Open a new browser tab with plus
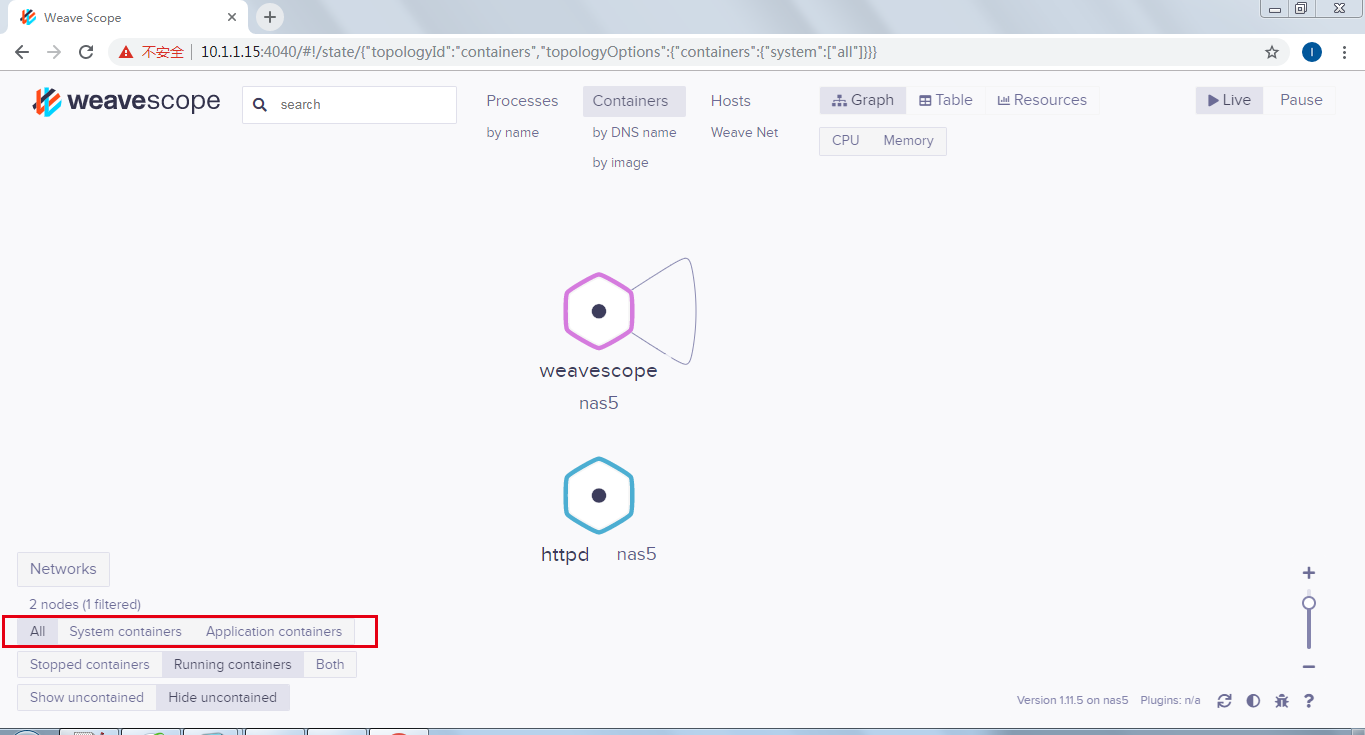Viewport: 1365px width, 735px height. pos(270,17)
